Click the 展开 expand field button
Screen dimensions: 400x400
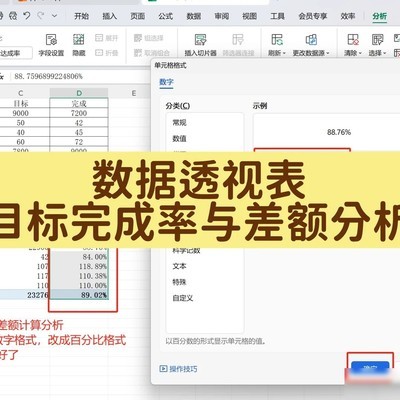107,38
